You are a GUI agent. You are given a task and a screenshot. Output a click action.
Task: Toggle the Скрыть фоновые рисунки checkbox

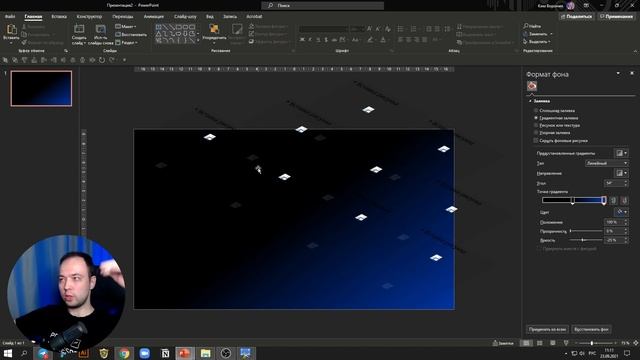tap(536, 140)
